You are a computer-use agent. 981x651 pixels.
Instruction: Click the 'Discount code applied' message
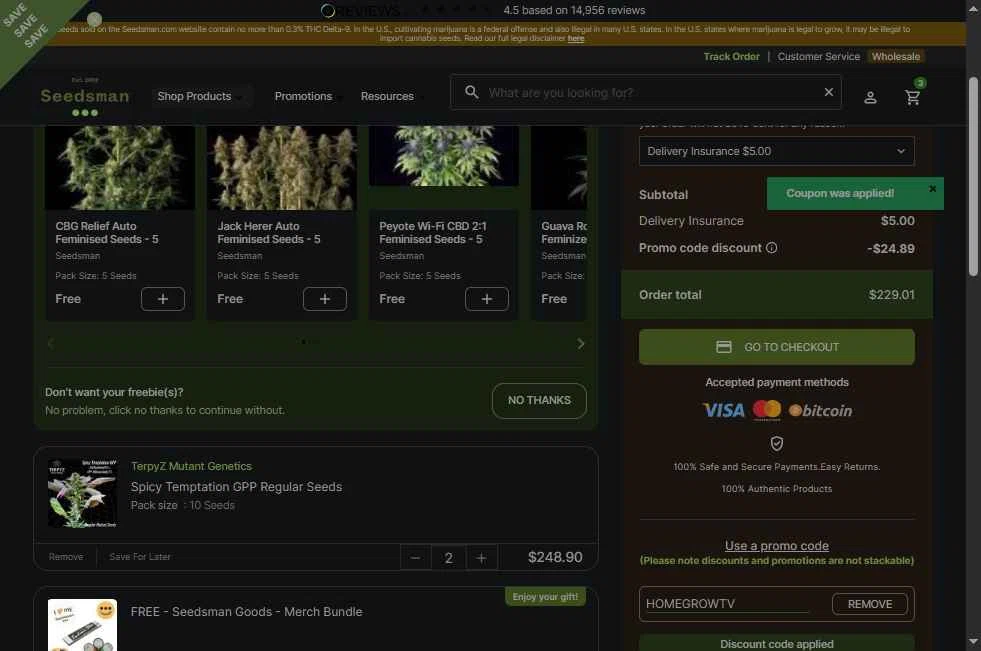tap(776, 643)
